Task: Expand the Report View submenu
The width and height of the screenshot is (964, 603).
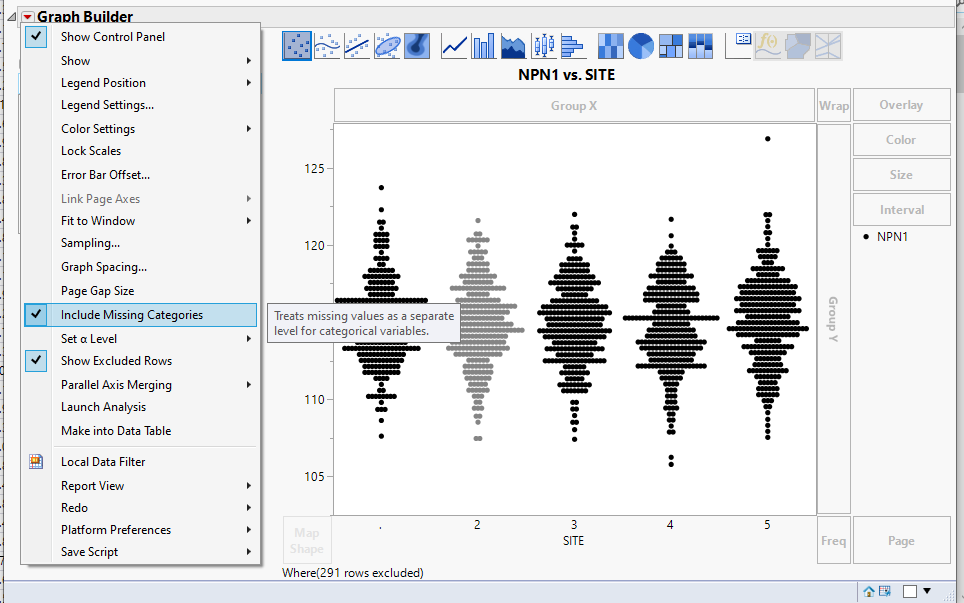Action: click(141, 486)
